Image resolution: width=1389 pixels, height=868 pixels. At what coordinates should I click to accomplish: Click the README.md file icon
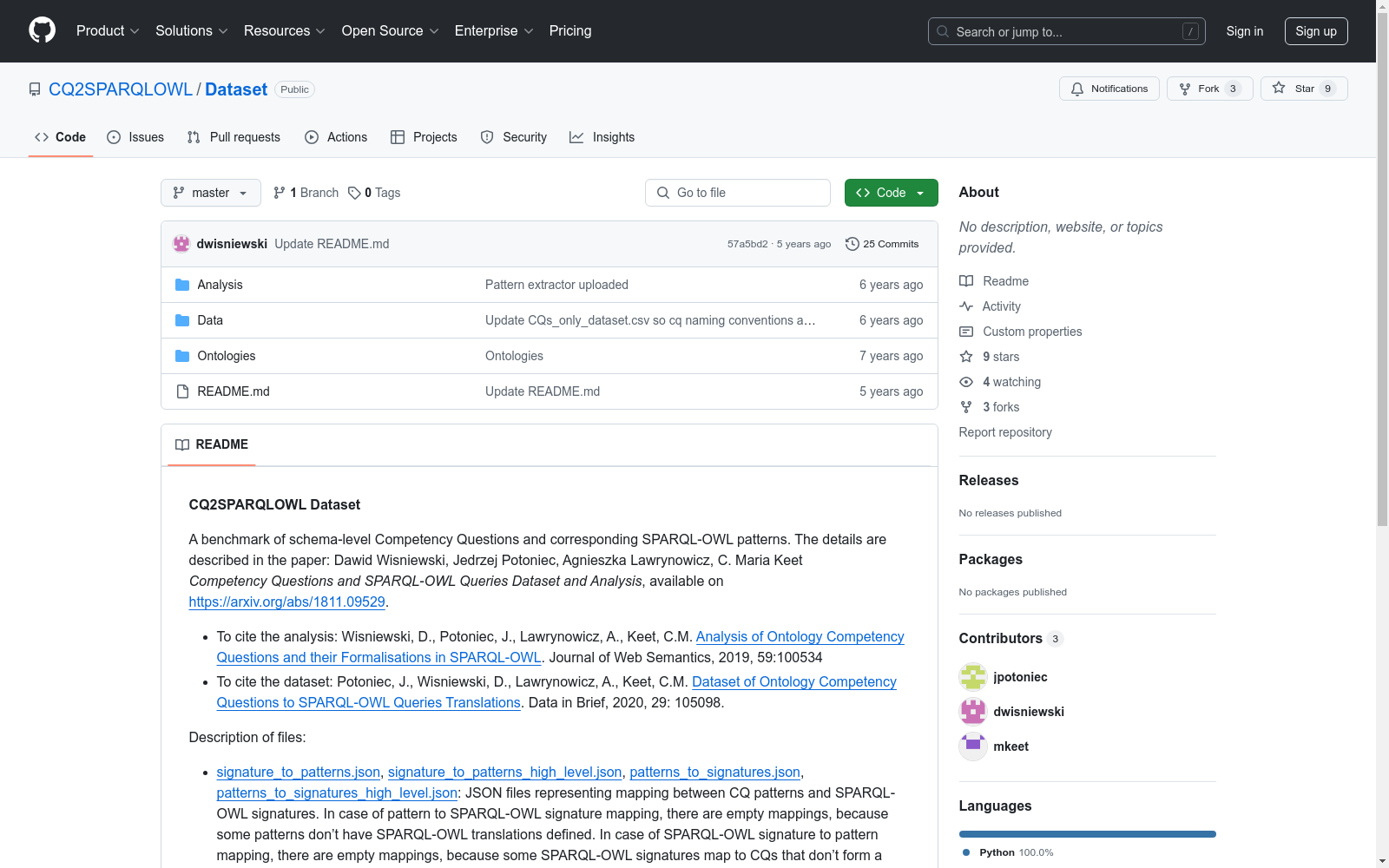[x=182, y=391]
